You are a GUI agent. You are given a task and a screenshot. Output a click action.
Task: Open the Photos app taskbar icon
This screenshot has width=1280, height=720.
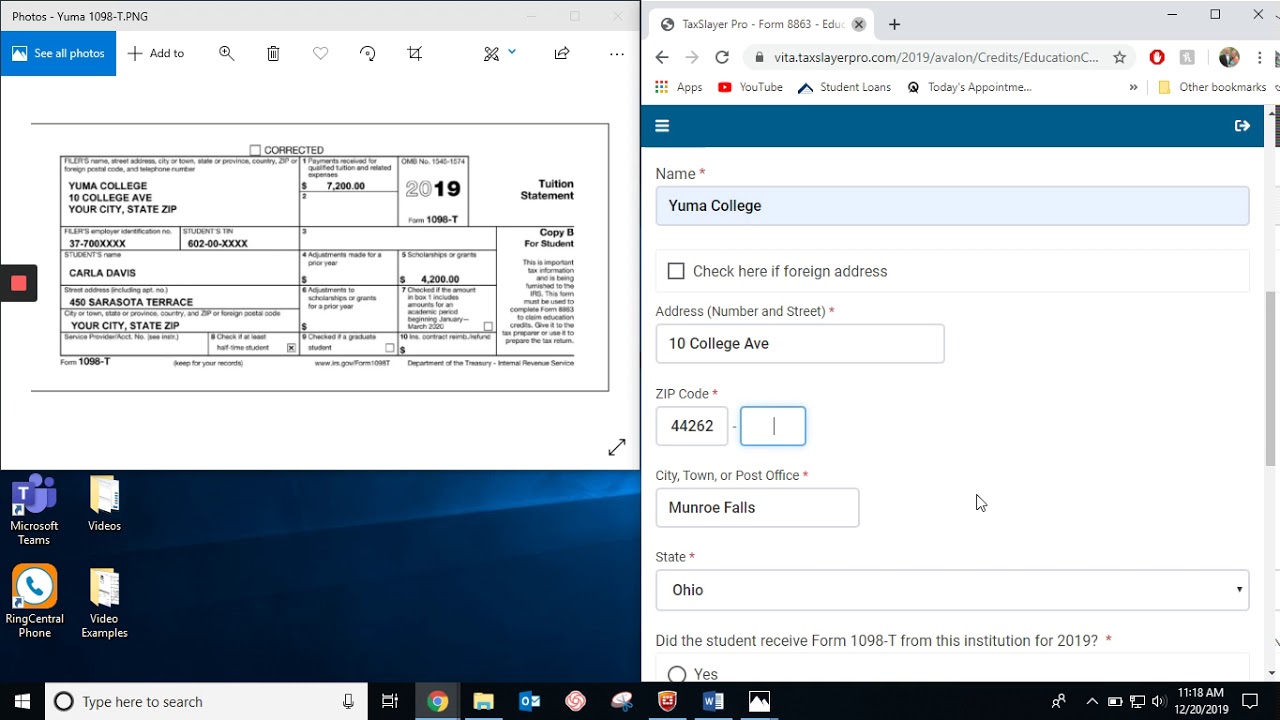[759, 701]
